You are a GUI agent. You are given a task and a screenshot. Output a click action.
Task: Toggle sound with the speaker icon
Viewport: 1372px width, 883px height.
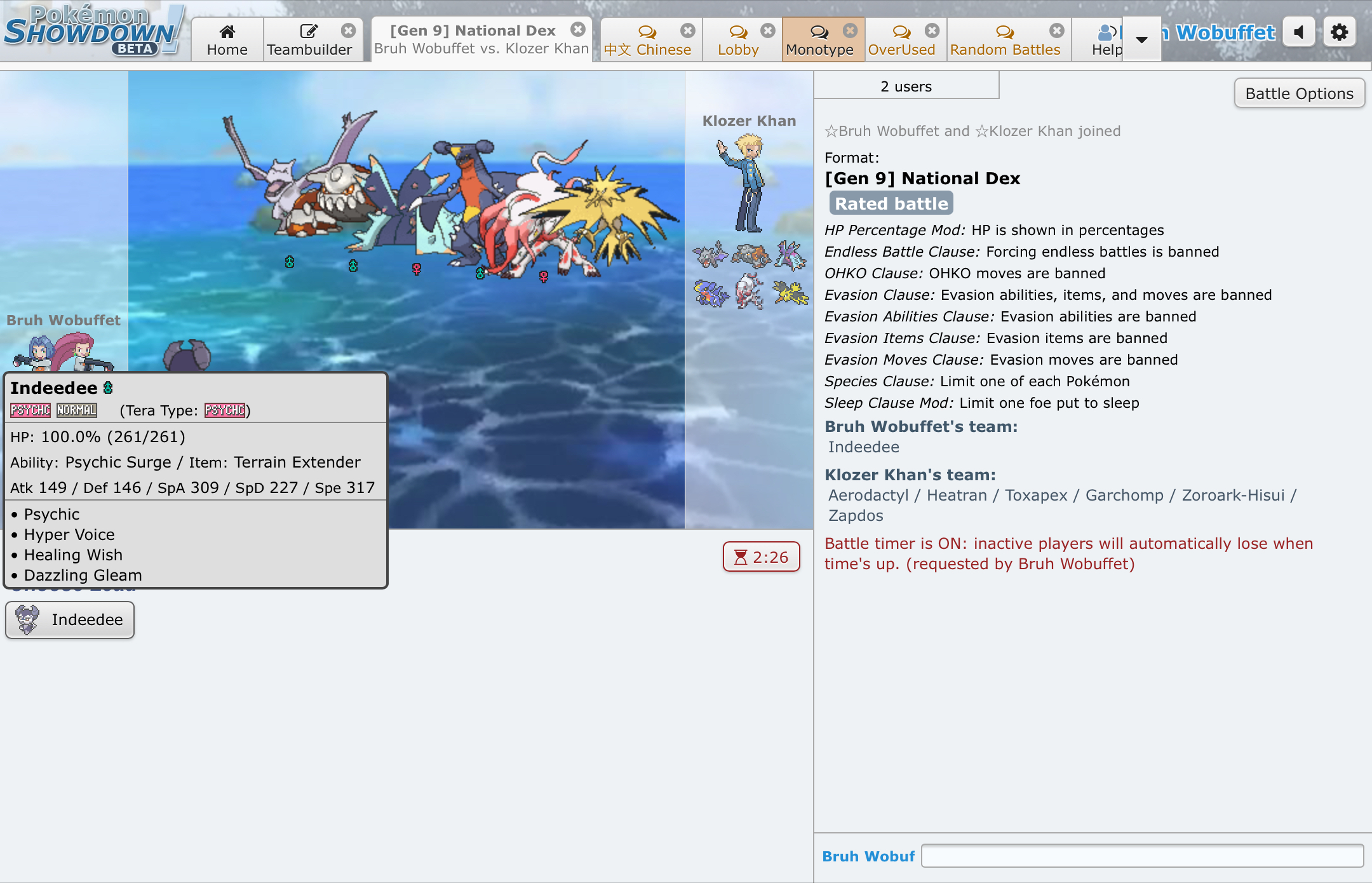pyautogui.click(x=1299, y=32)
